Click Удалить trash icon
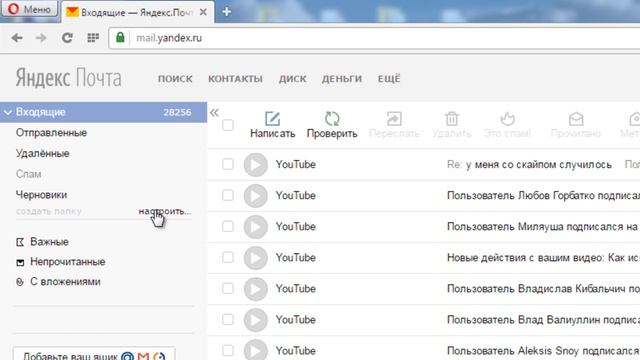The height and width of the screenshot is (360, 640). click(x=451, y=119)
